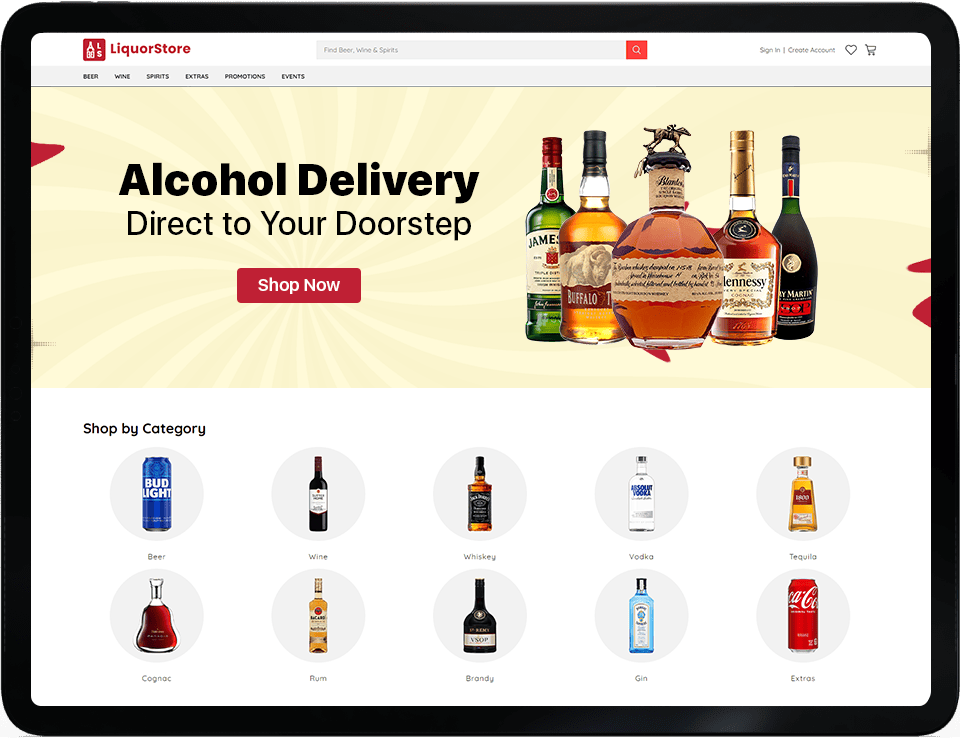Viewport: 960px width, 738px height.
Task: Select the Rum category Bacardi bottle
Action: click(x=318, y=616)
